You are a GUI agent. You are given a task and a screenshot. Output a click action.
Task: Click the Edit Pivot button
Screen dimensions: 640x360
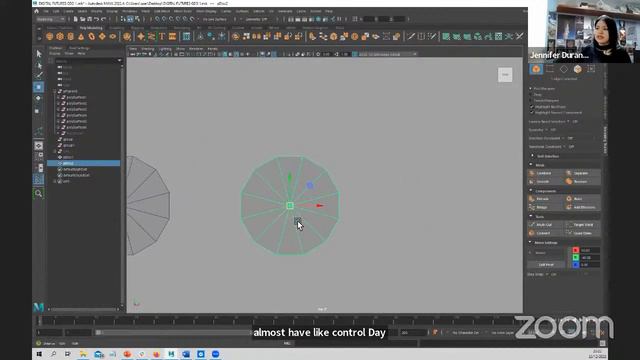(546, 264)
